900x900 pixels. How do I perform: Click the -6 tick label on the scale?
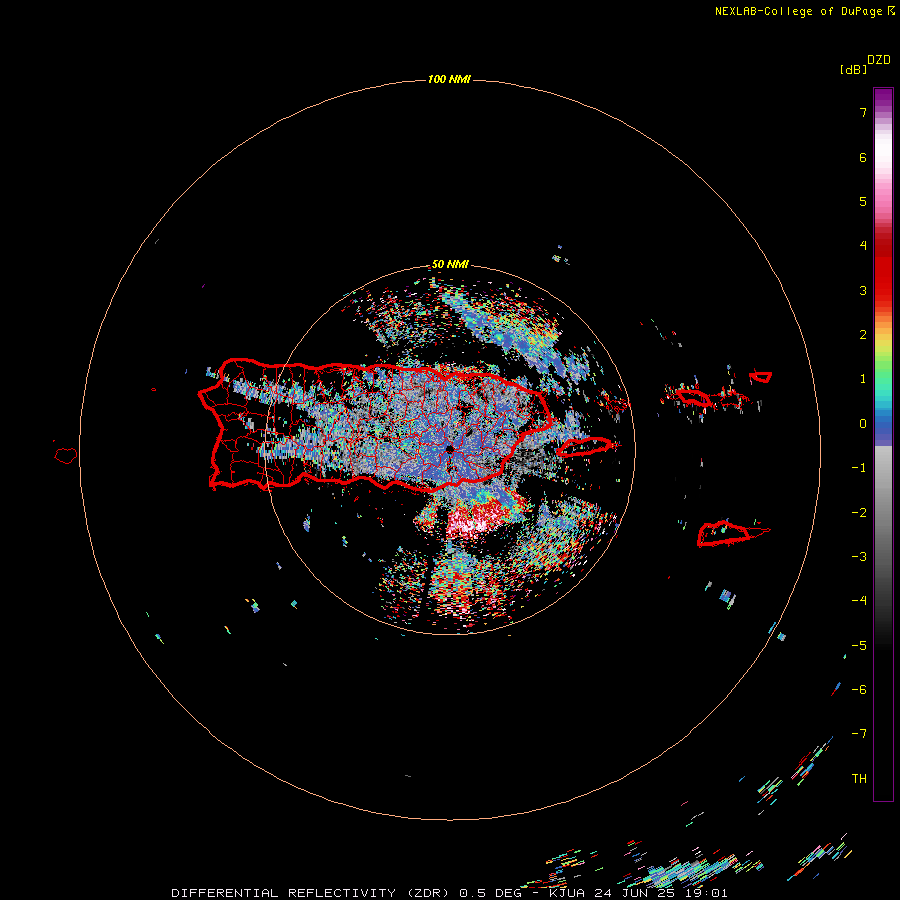point(859,690)
